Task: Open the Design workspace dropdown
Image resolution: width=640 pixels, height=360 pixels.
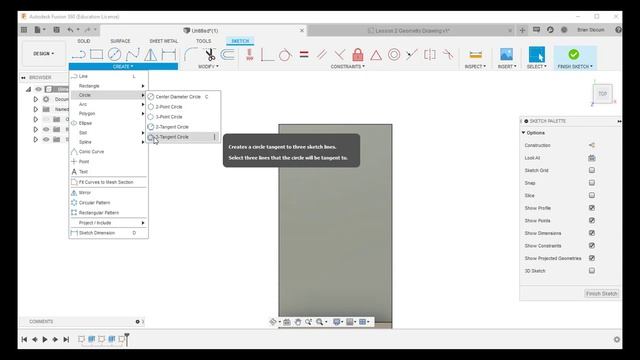Action: pos(44,53)
